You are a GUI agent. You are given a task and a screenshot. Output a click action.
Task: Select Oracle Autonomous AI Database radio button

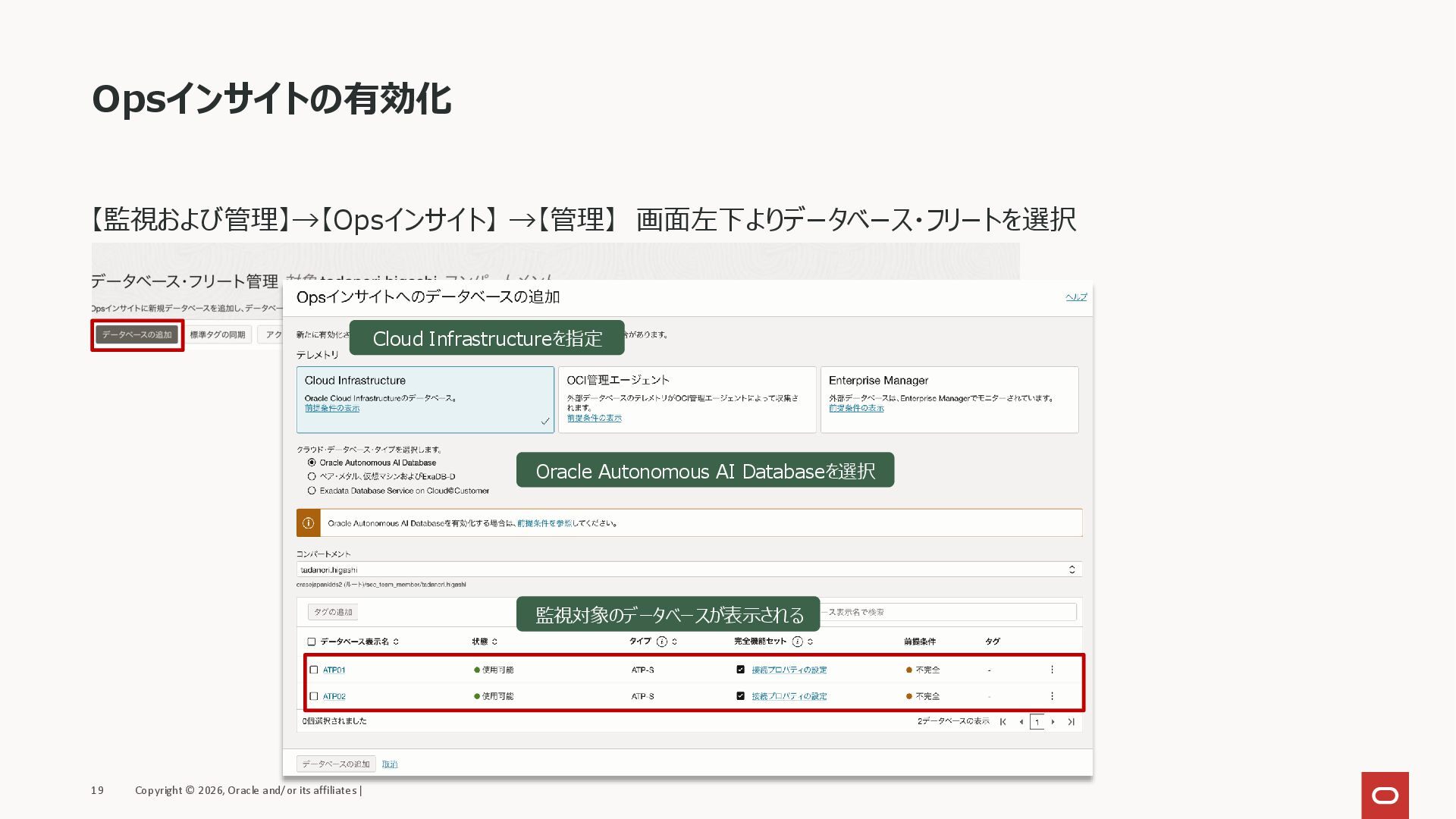coord(312,463)
